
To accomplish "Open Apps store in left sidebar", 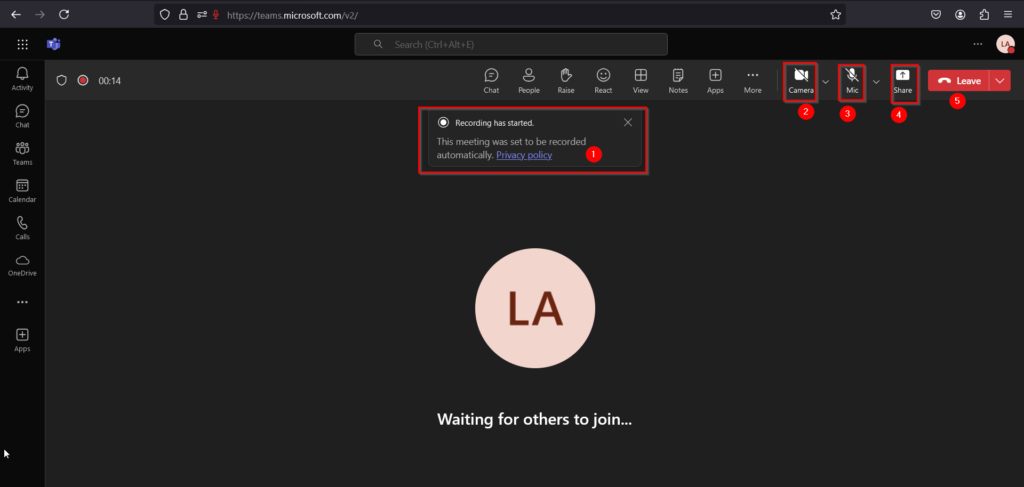I will coord(22,340).
